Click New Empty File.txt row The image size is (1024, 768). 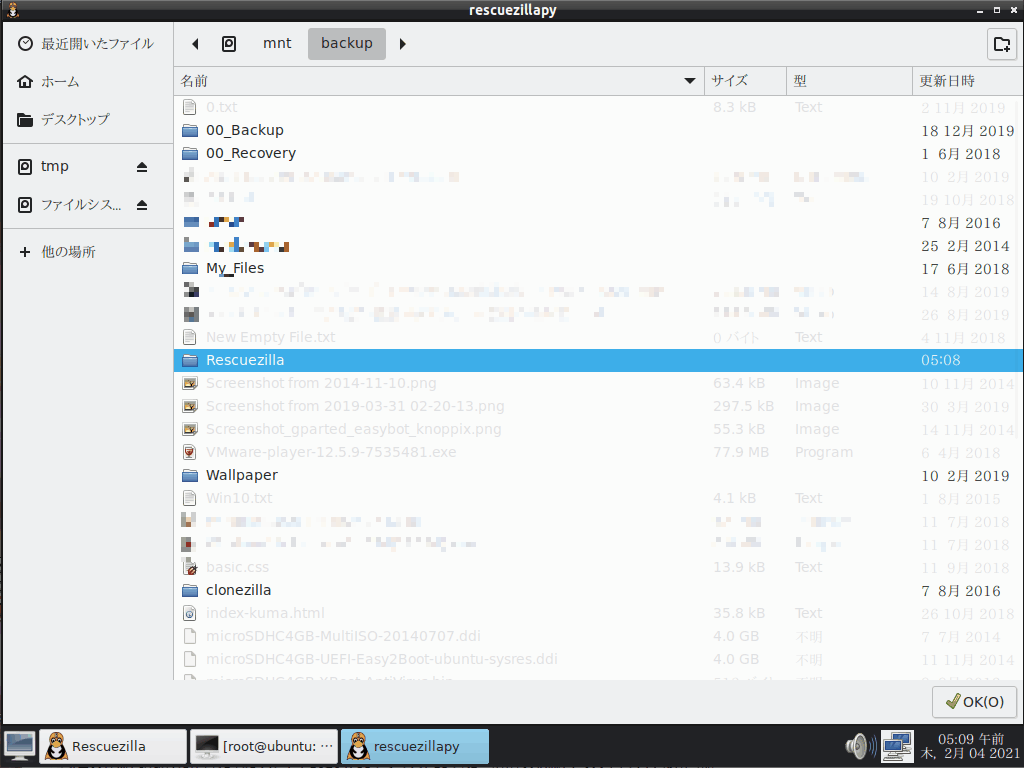coord(598,337)
